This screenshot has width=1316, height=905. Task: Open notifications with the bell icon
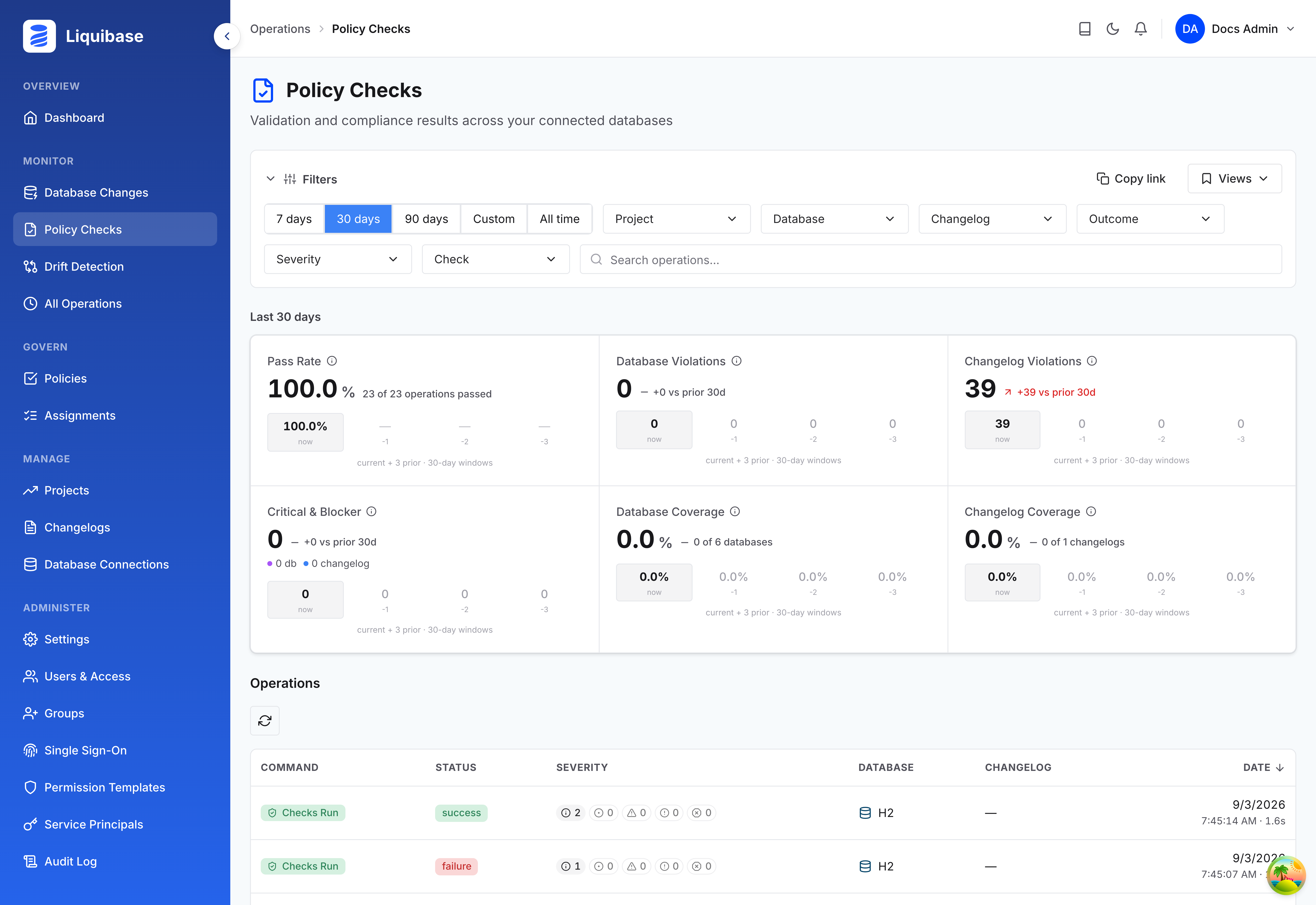tap(1141, 29)
